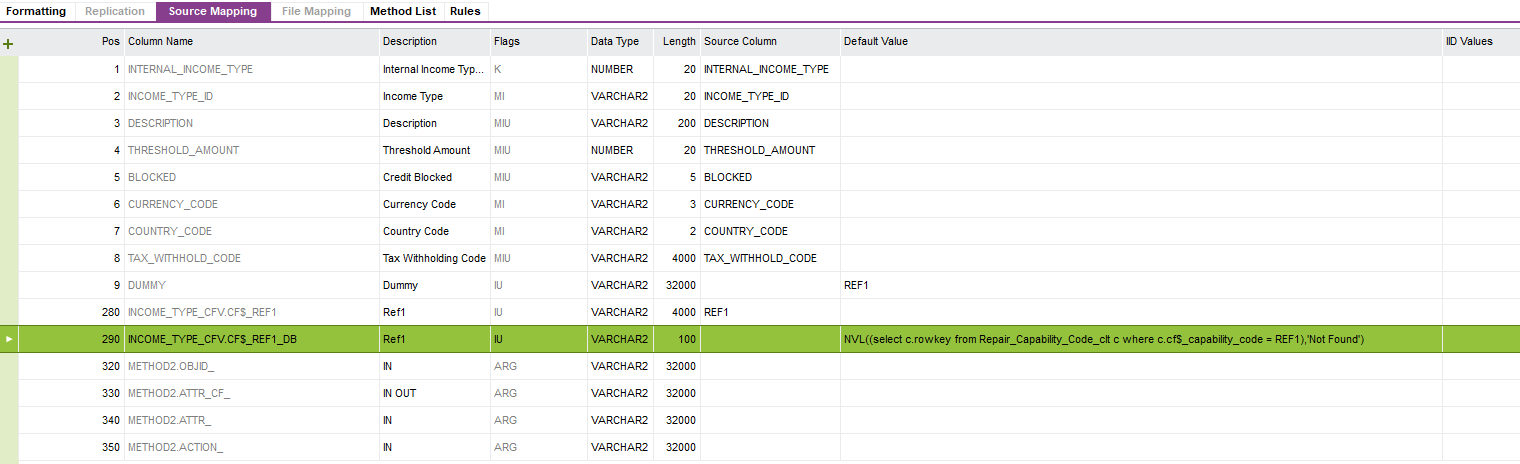Click the Default Value column header
Viewport: 1520px width, 464px height.
click(876, 42)
